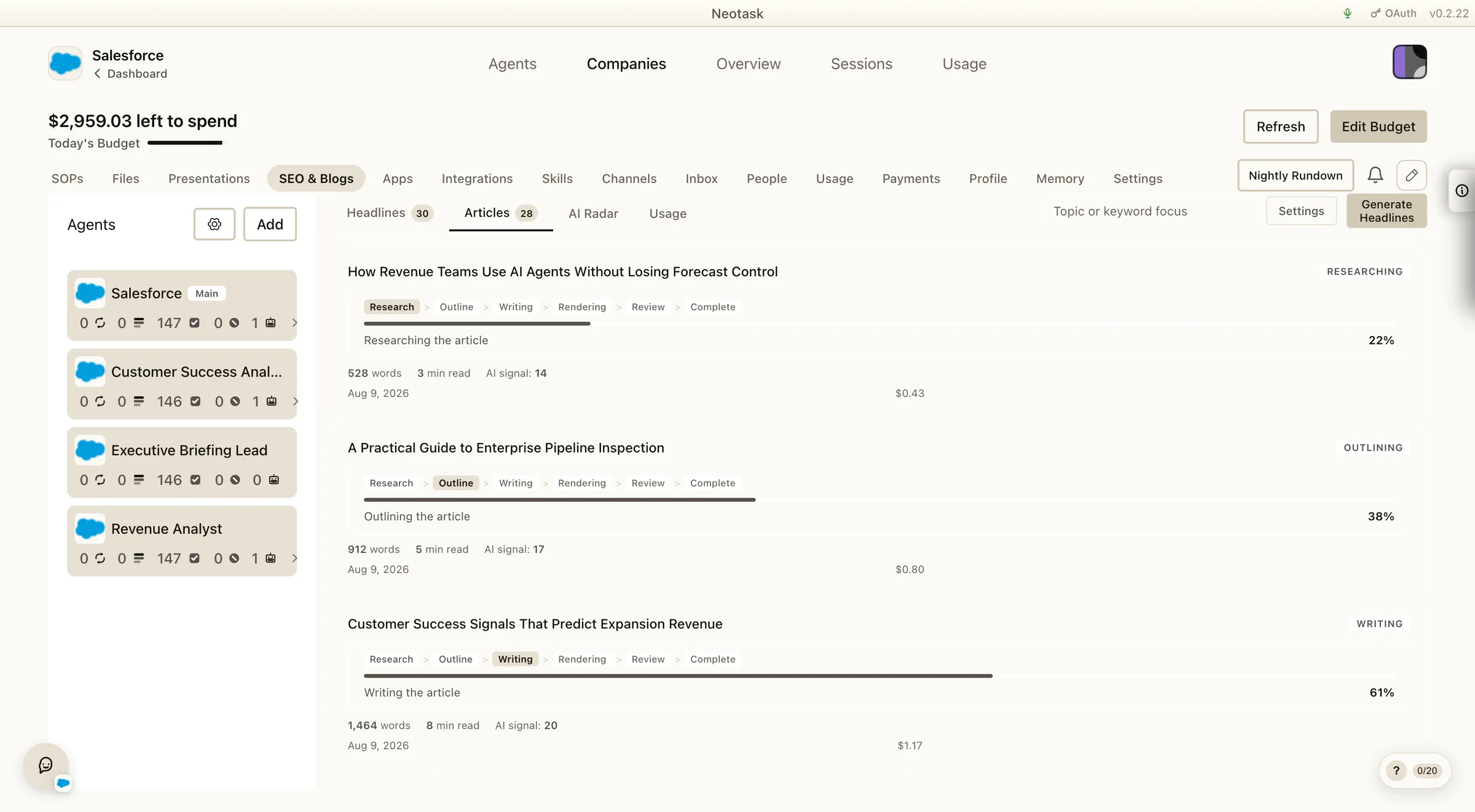
Task: Click the sync icon on Executive Briefing Lead card
Action: (x=100, y=480)
